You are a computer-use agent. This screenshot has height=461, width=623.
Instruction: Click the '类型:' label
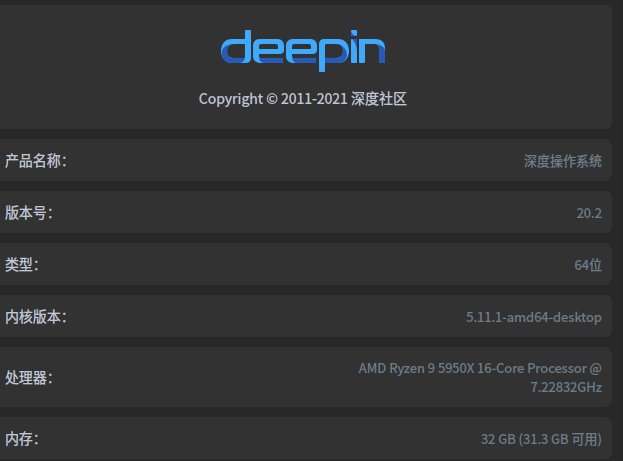tap(22, 265)
